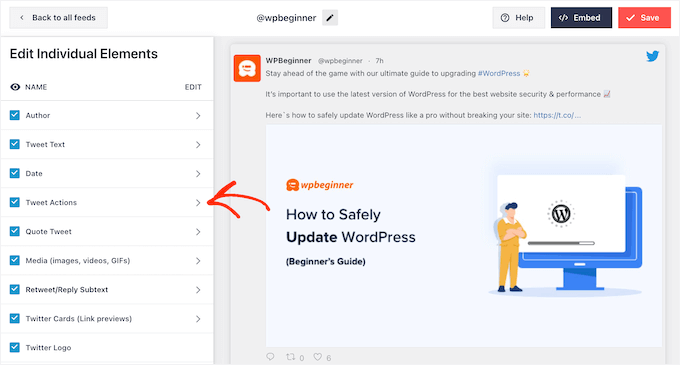This screenshot has height=365, width=680.
Task: Click the Twitter bird logo in tweet
Action: click(x=652, y=56)
